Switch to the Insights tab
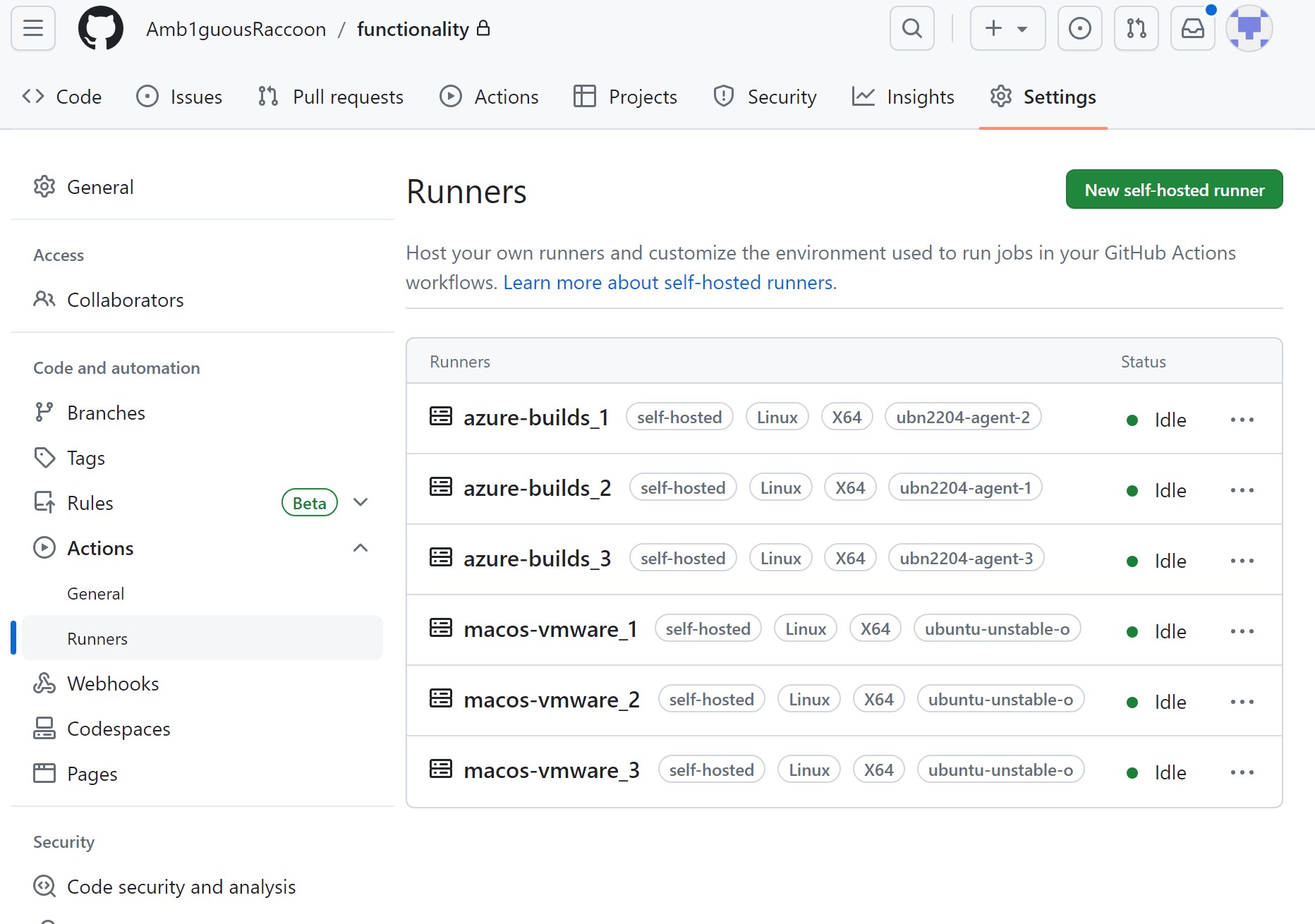The height and width of the screenshot is (924, 1315). click(903, 96)
